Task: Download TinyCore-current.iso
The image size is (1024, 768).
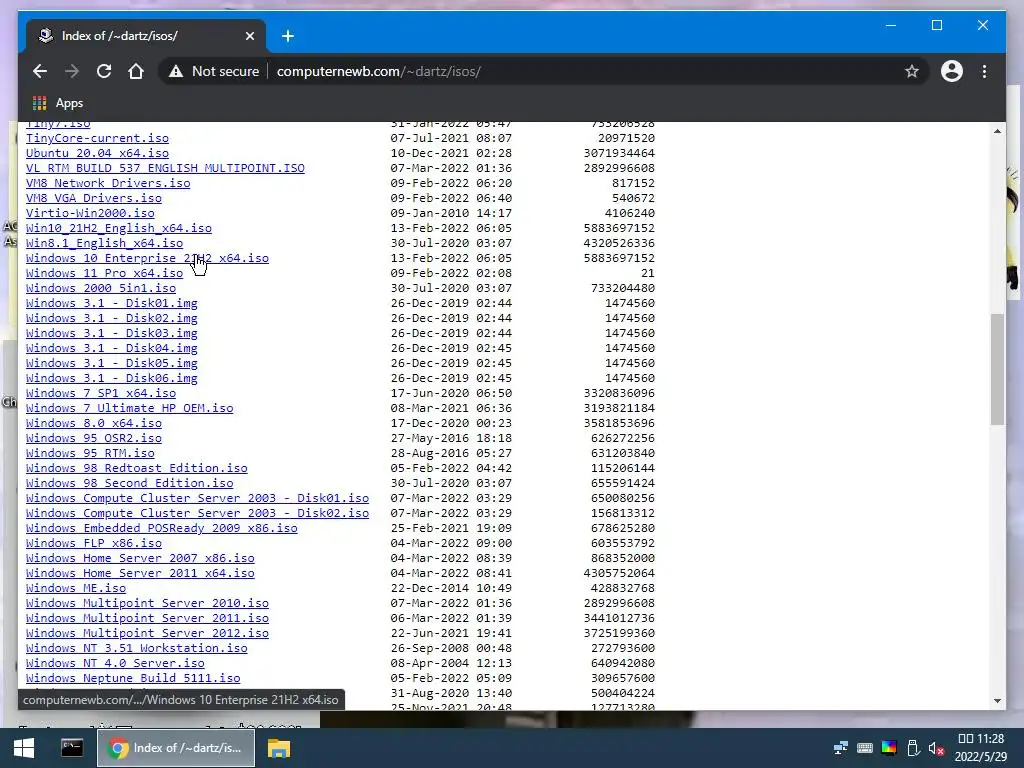Action: coord(97,138)
